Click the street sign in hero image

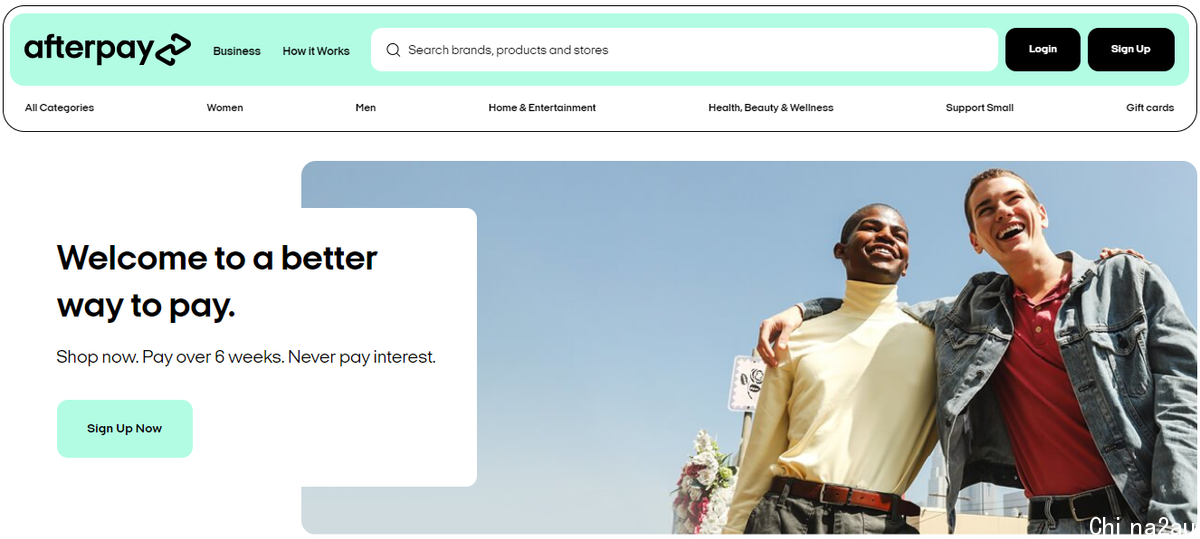[746, 383]
